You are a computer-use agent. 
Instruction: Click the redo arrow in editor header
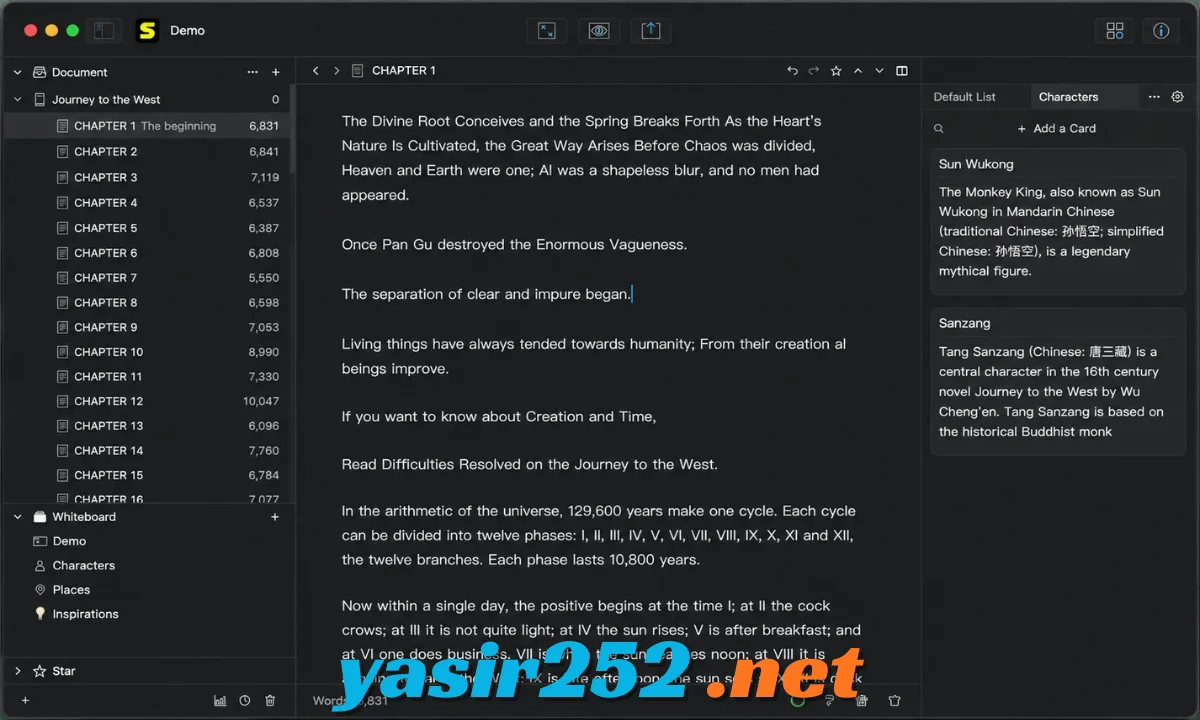coord(813,71)
